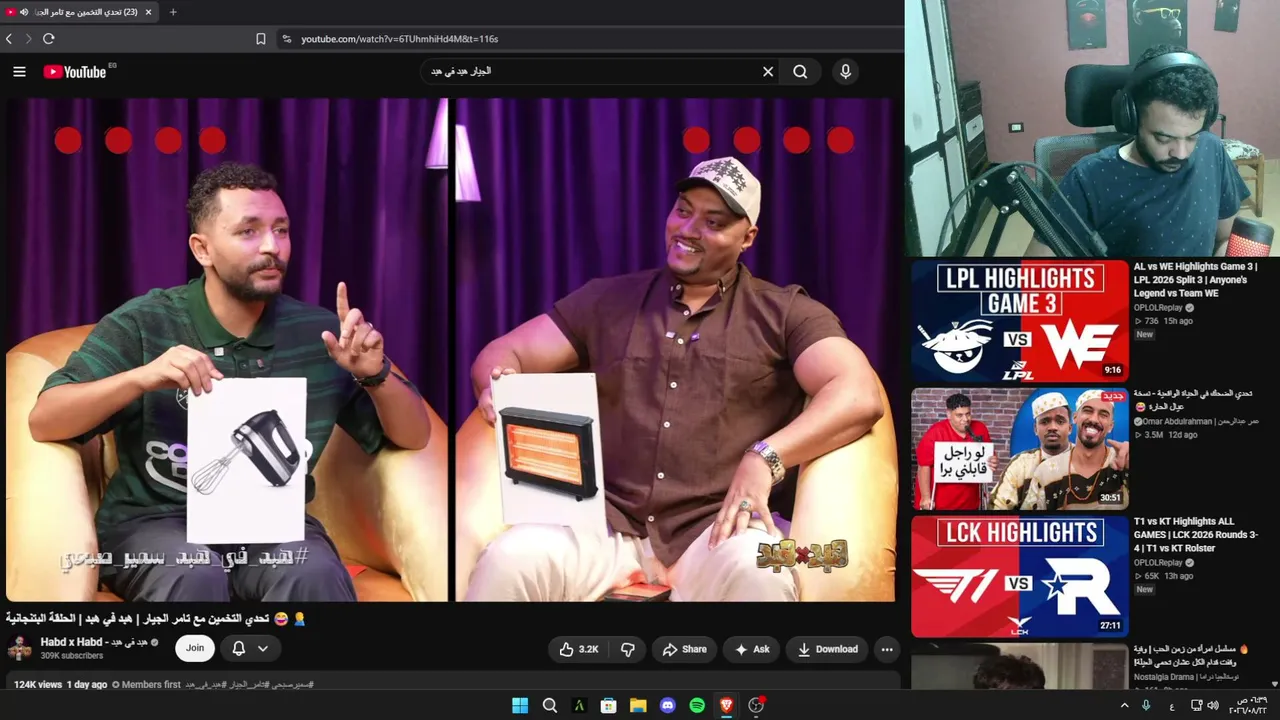Open the LPL Highlights Game 3 thumbnail
The height and width of the screenshot is (720, 1280).
[1019, 322]
